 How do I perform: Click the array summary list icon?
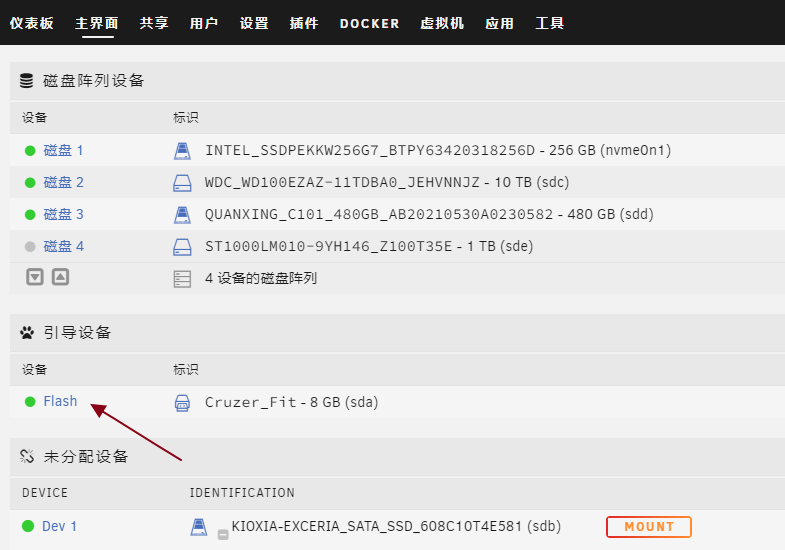coord(182,279)
